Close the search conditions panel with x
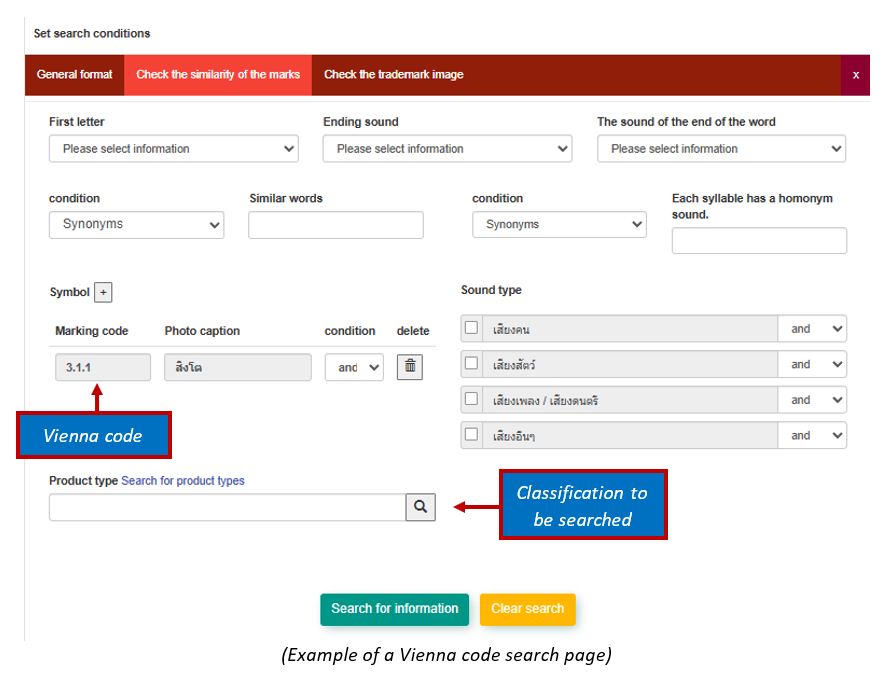This screenshot has height=684, width=891. [855, 75]
